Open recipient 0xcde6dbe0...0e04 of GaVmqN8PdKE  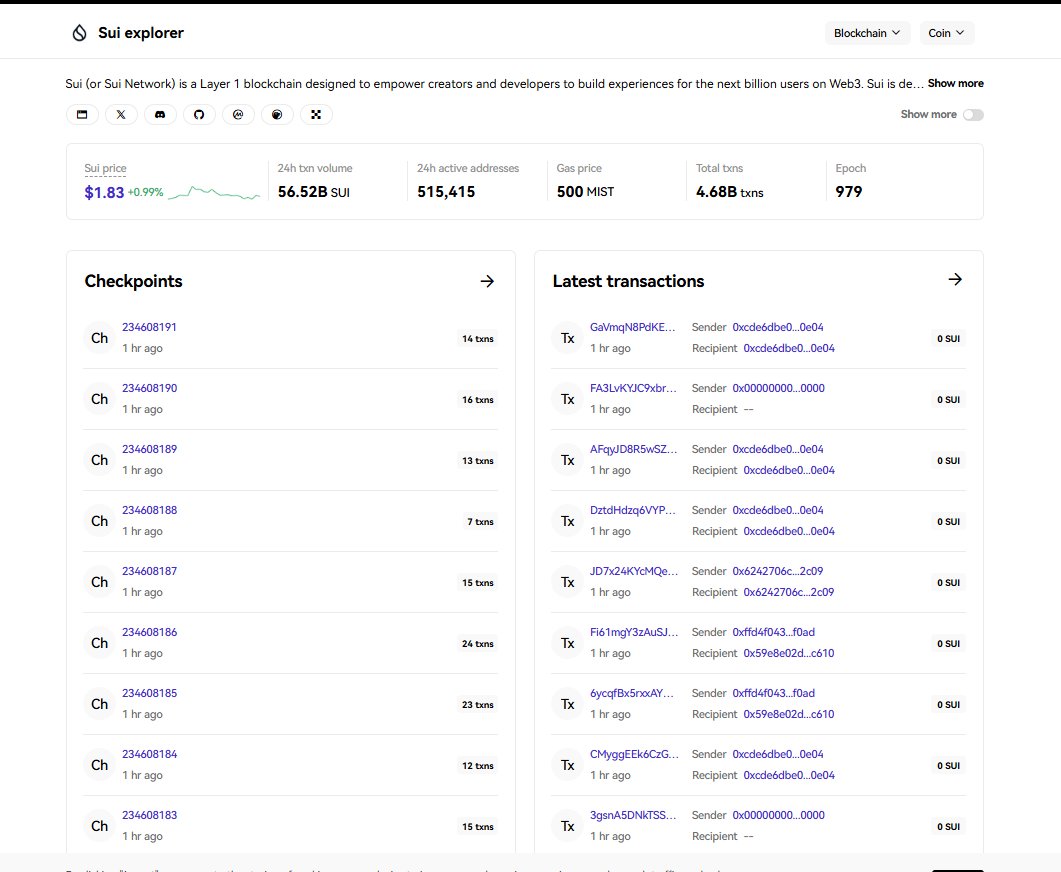tap(789, 348)
